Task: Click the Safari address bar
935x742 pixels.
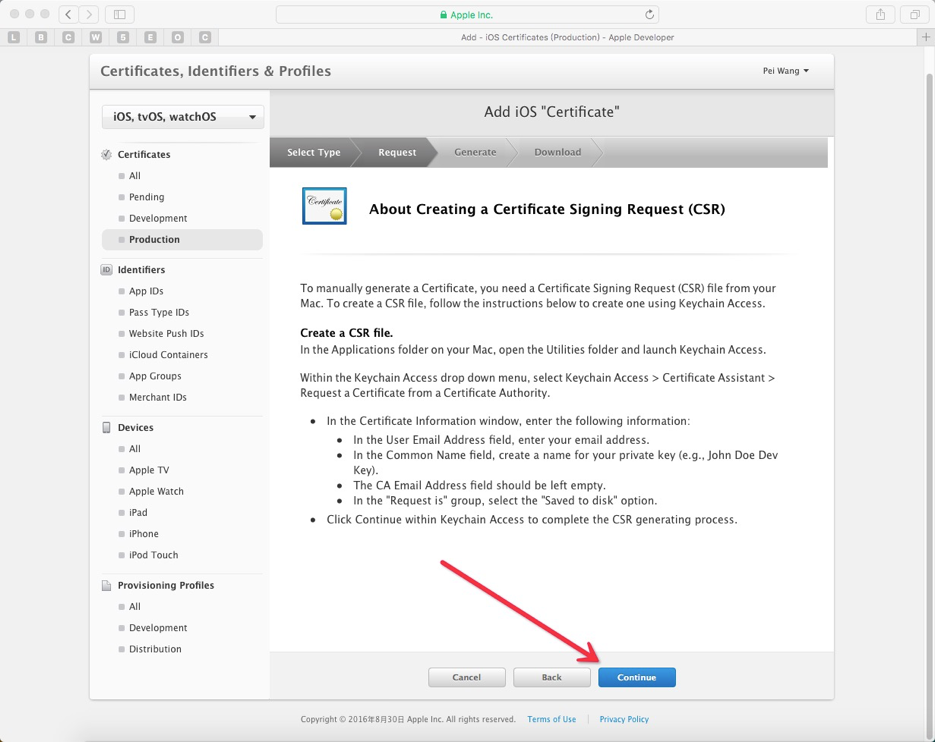Action: click(468, 14)
